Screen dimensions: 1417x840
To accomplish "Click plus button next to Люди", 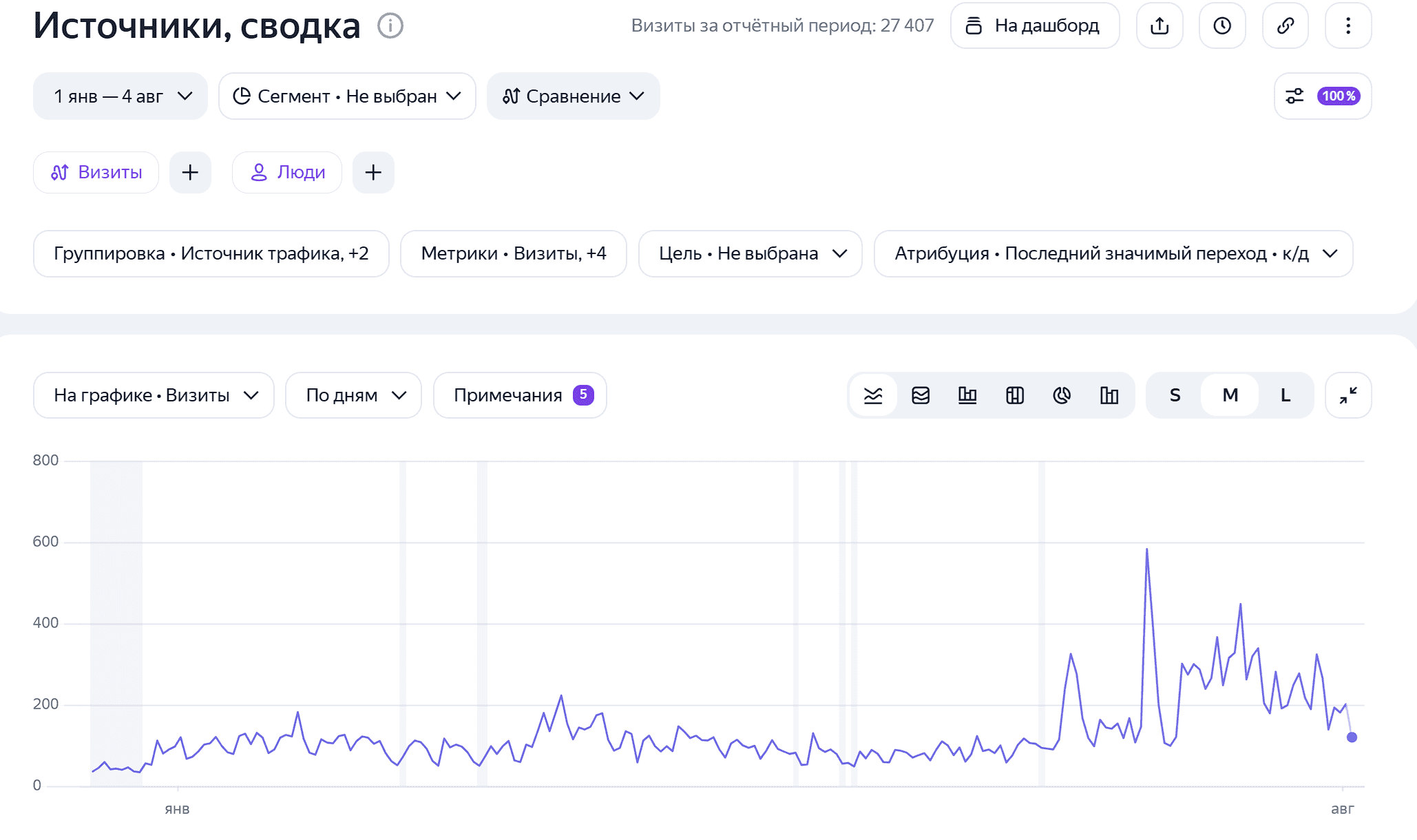I will coord(373,172).
